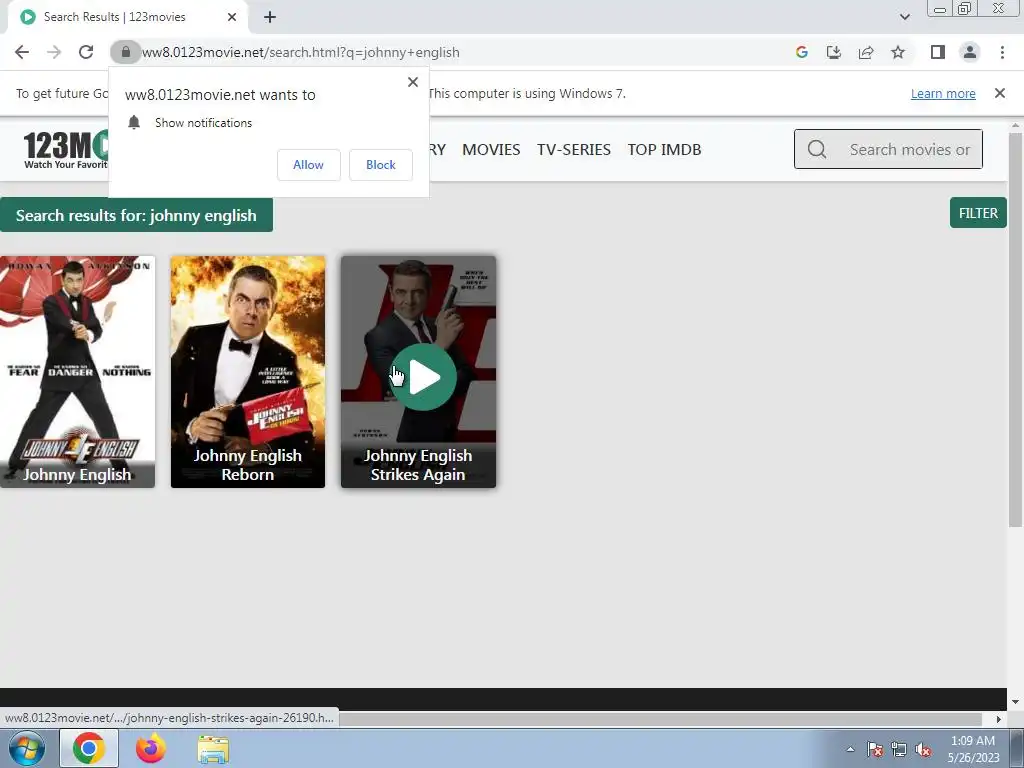Share this page via the share icon
The height and width of the screenshot is (768, 1024).
[866, 52]
